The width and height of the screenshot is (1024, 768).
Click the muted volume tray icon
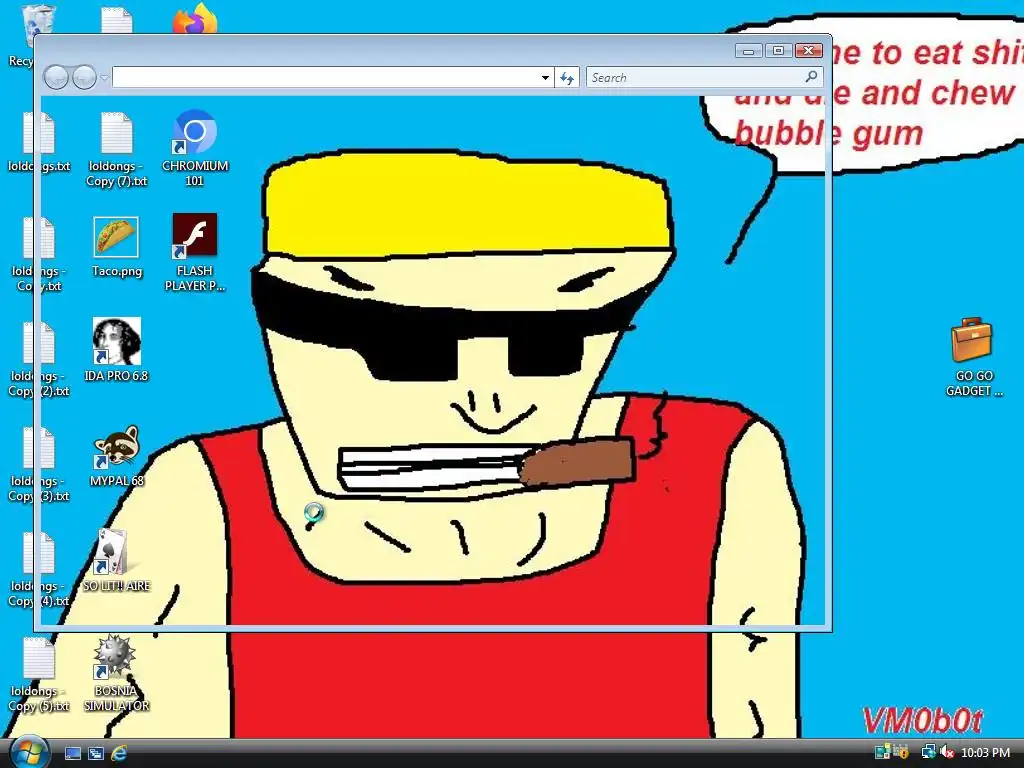[948, 753]
